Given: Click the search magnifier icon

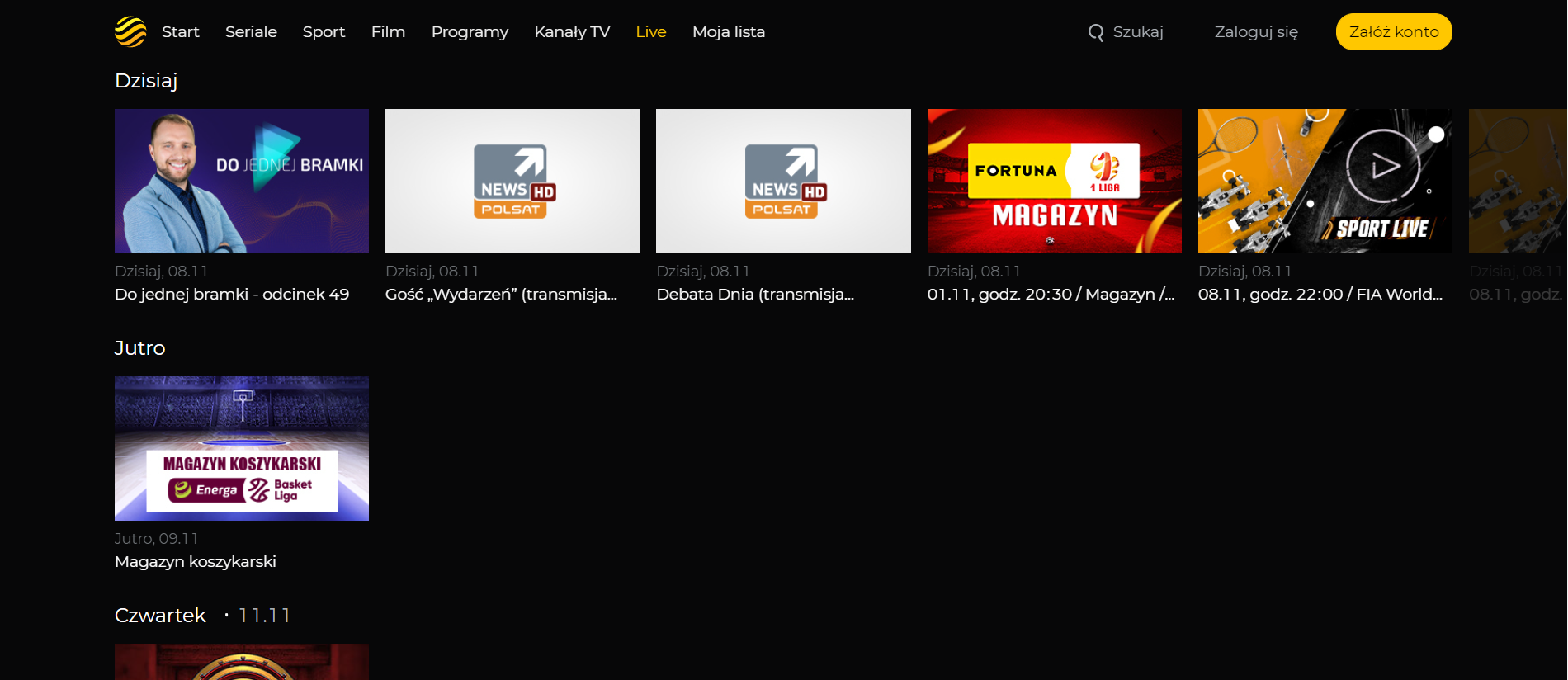Looking at the screenshot, I should [1096, 32].
